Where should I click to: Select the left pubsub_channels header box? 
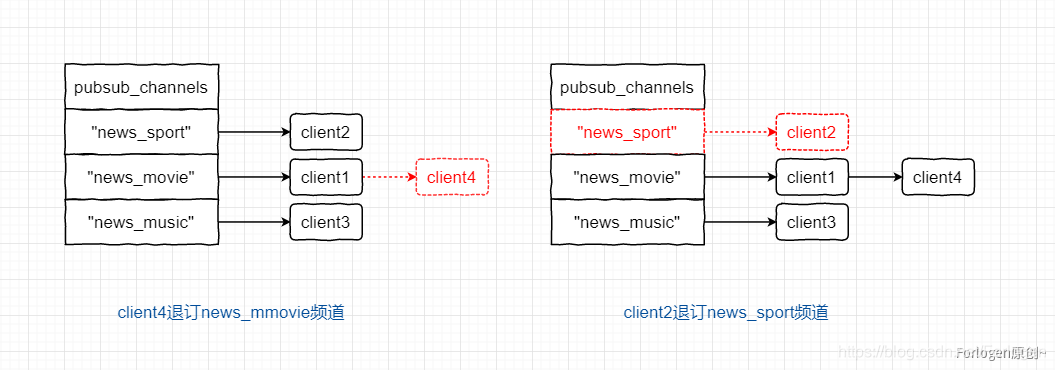[141, 87]
